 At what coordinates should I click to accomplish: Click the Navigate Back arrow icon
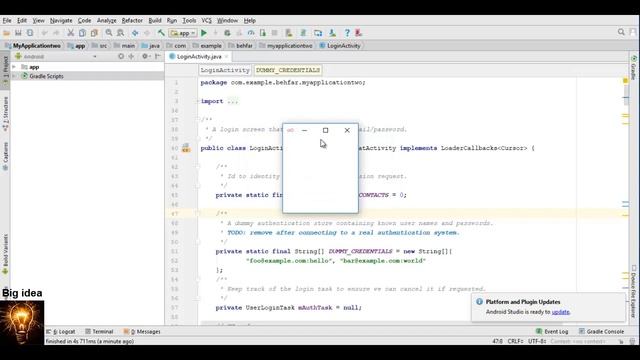tap(135, 33)
